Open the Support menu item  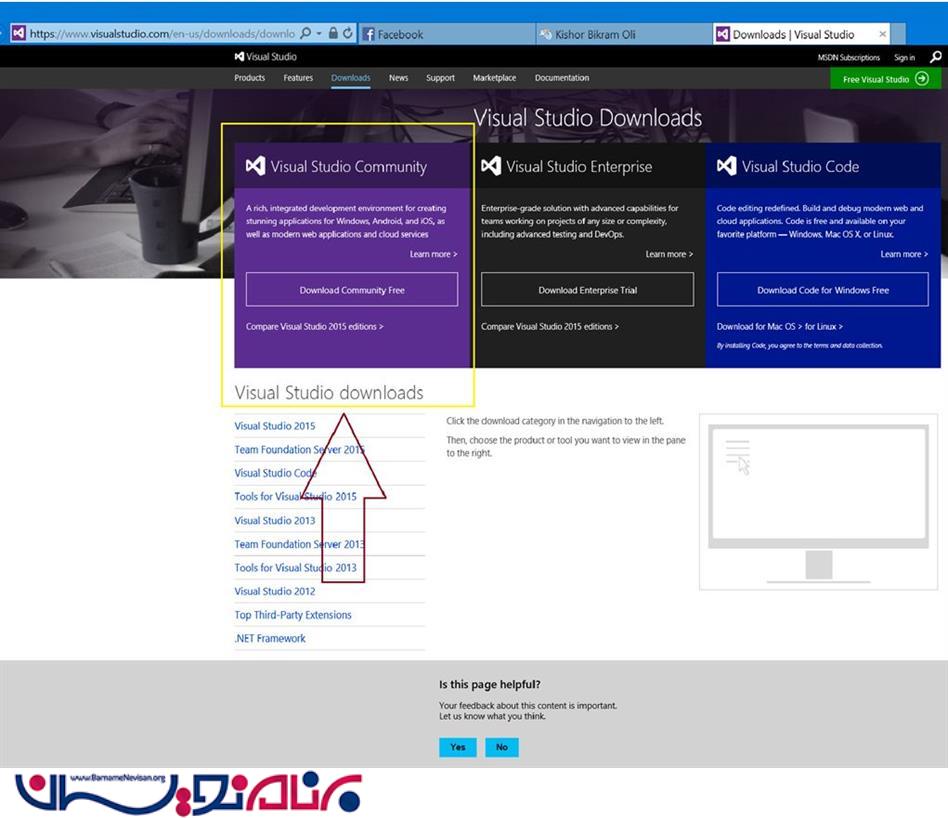tap(440, 78)
